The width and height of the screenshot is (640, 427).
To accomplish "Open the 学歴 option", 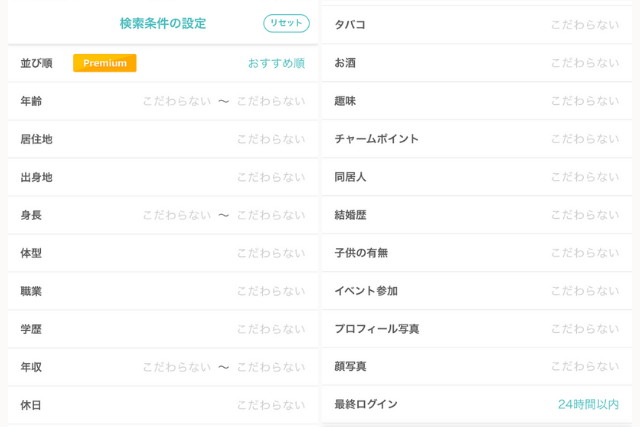I will [162, 329].
